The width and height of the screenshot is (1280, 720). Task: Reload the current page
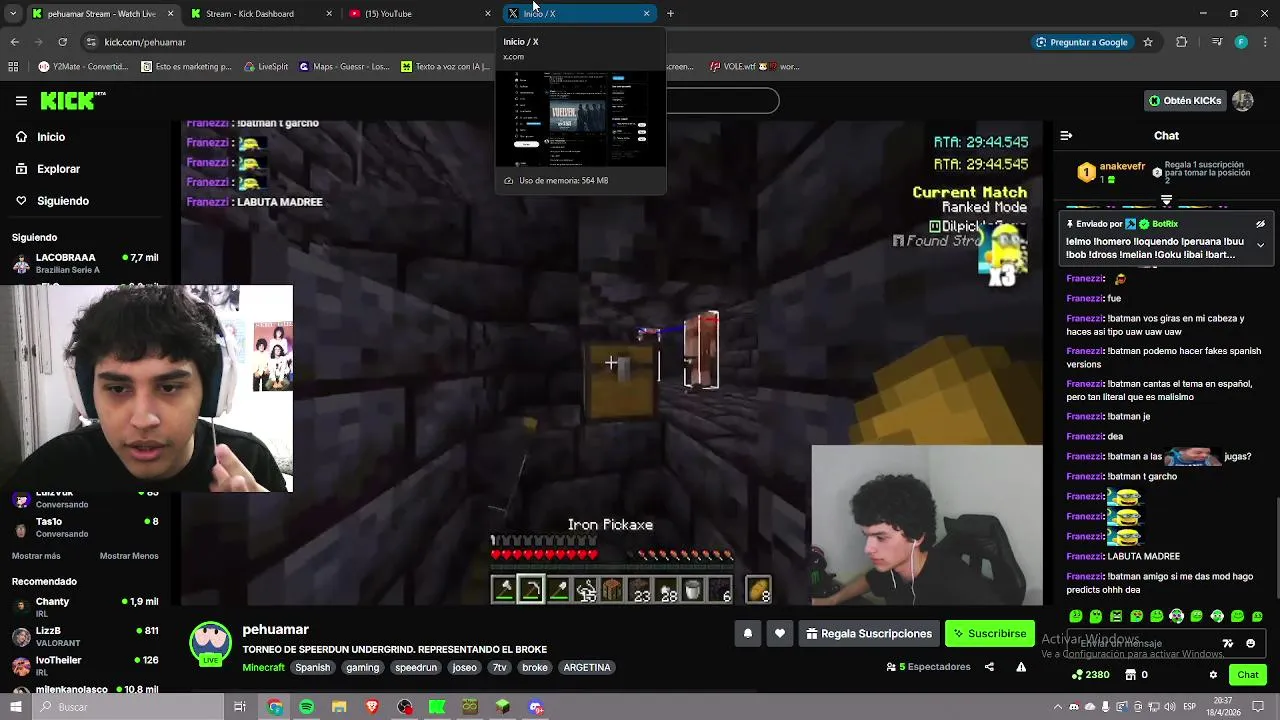[62, 42]
